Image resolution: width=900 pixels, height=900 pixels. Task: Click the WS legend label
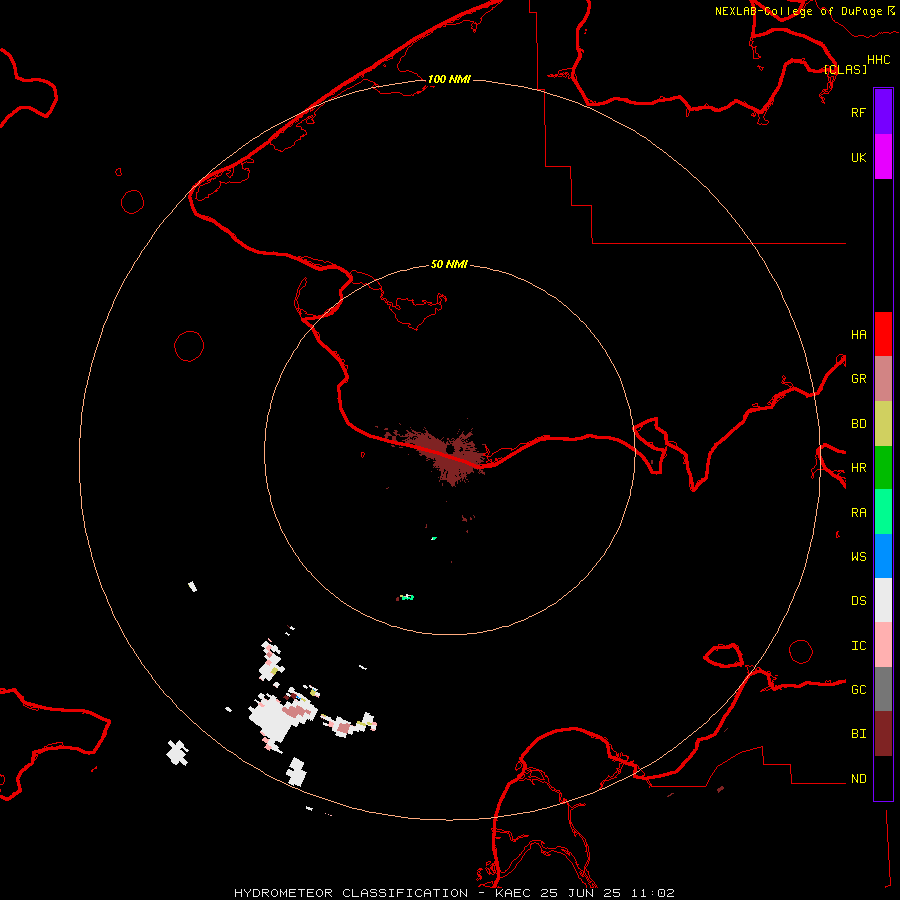coord(858,556)
